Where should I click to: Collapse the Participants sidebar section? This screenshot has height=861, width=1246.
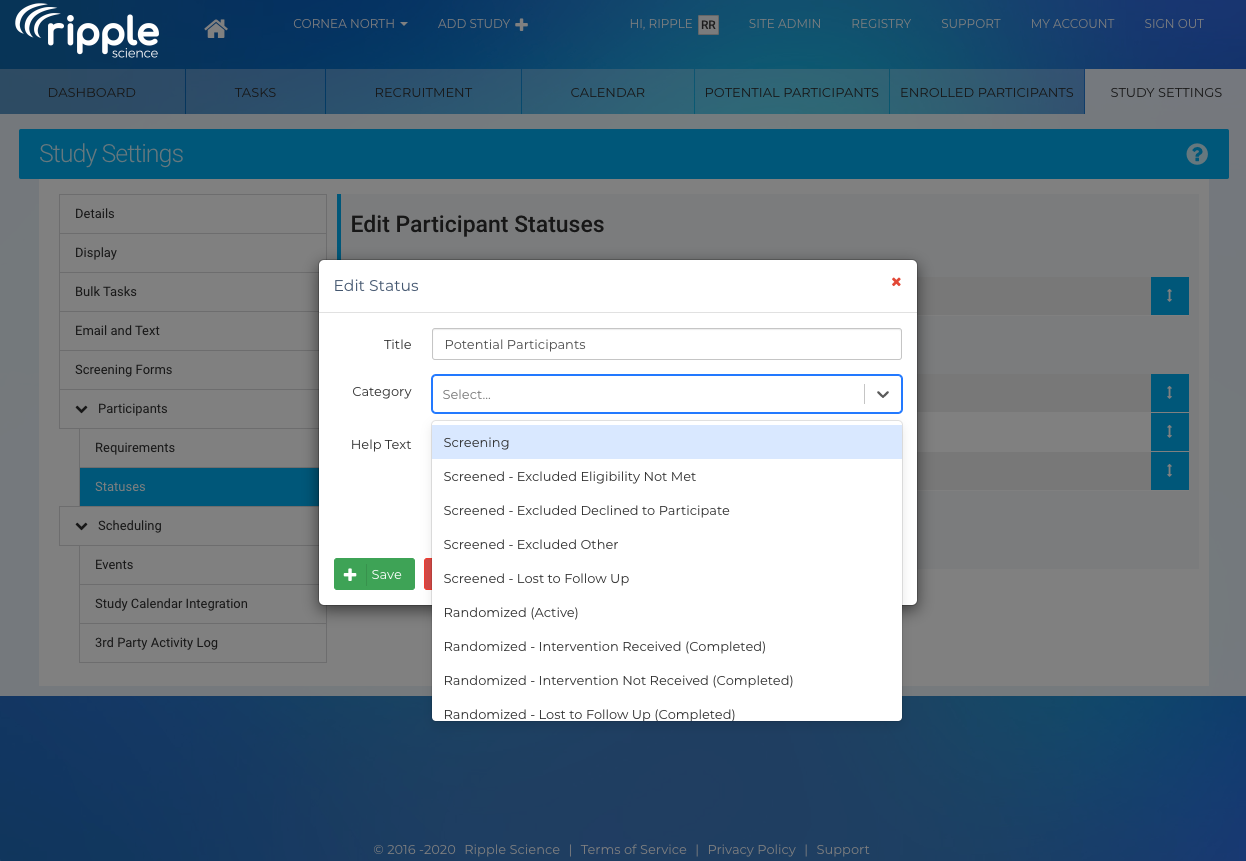point(81,409)
